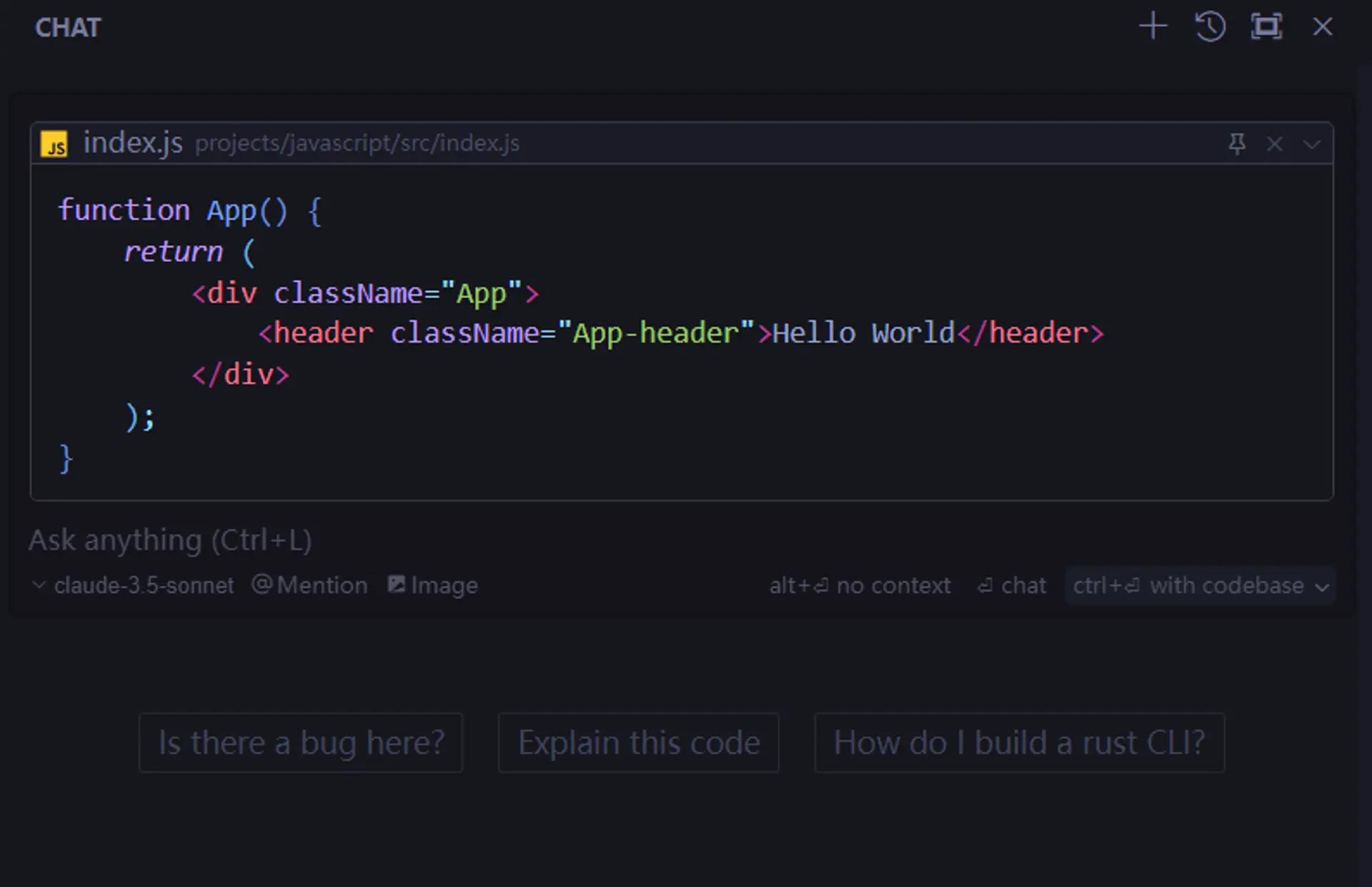Close the chat panel

1323,27
